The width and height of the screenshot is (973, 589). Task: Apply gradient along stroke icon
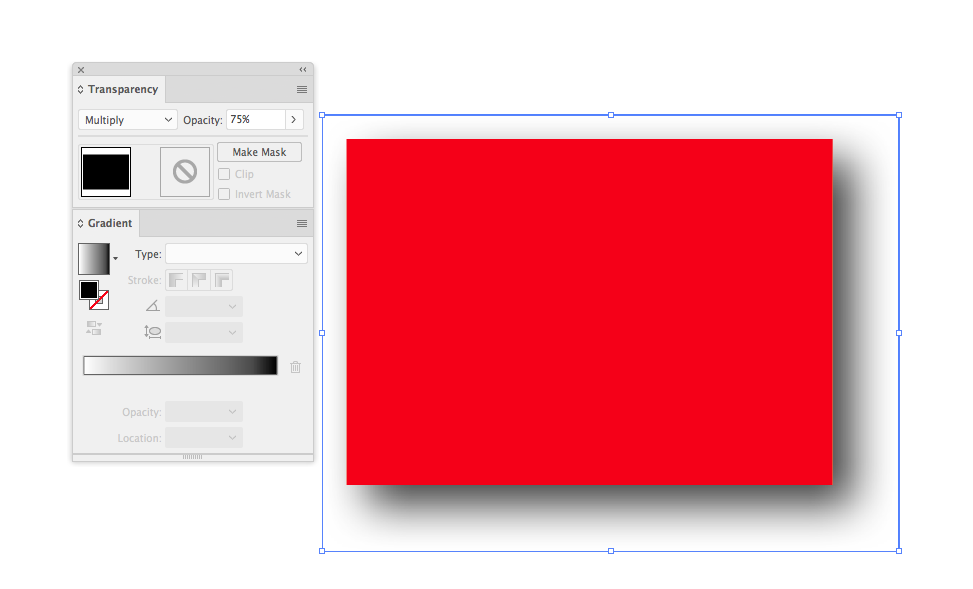199,281
